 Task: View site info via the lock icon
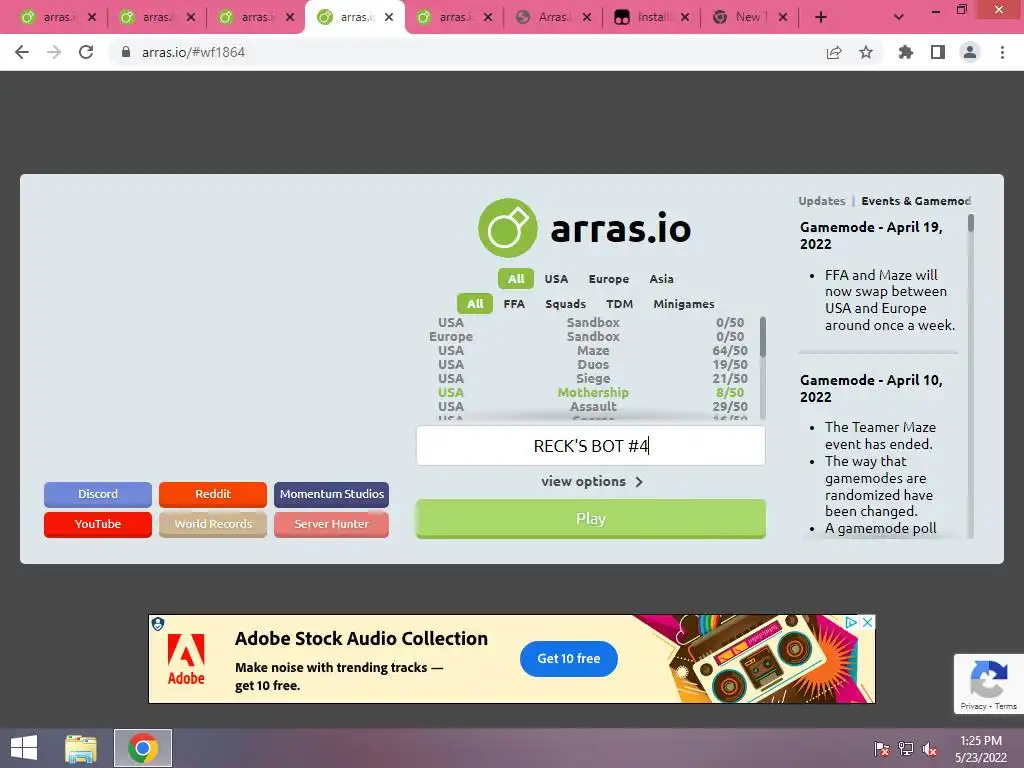tap(126, 52)
